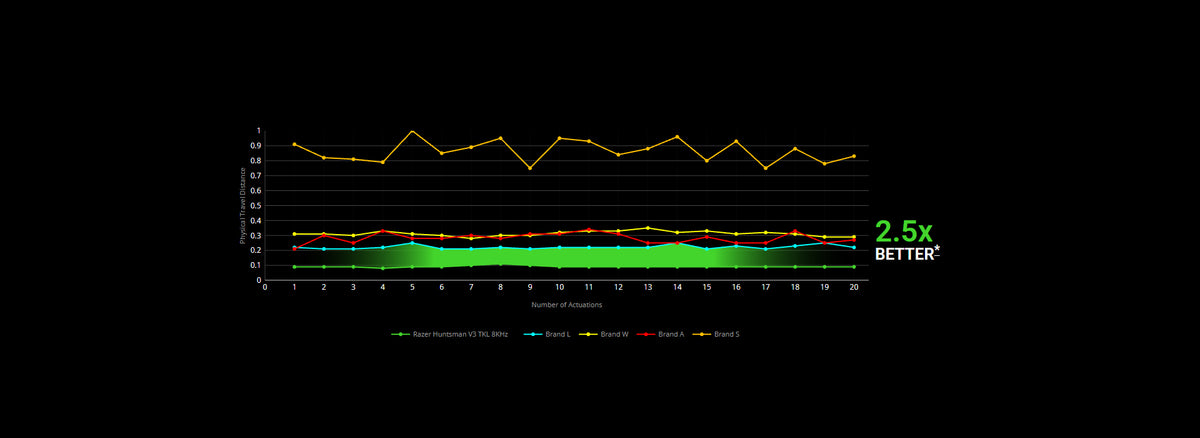Select Brand S point at actuation 14
This screenshot has height=438, width=1200.
point(677,137)
